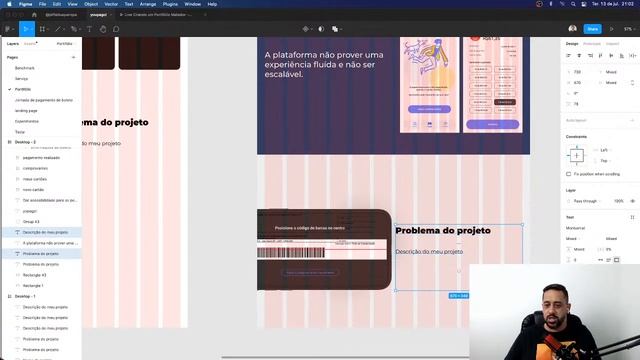Open the Apple menu
Screen dimensions: 640x360
[9, 4]
